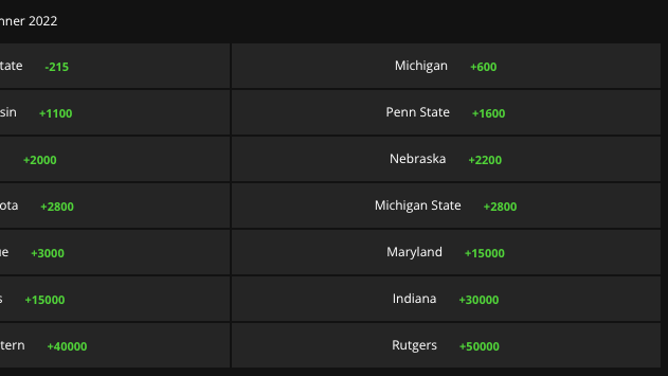The image size is (668, 376).
Task: Click the Winner 2022 heading
Action: coord(29,21)
